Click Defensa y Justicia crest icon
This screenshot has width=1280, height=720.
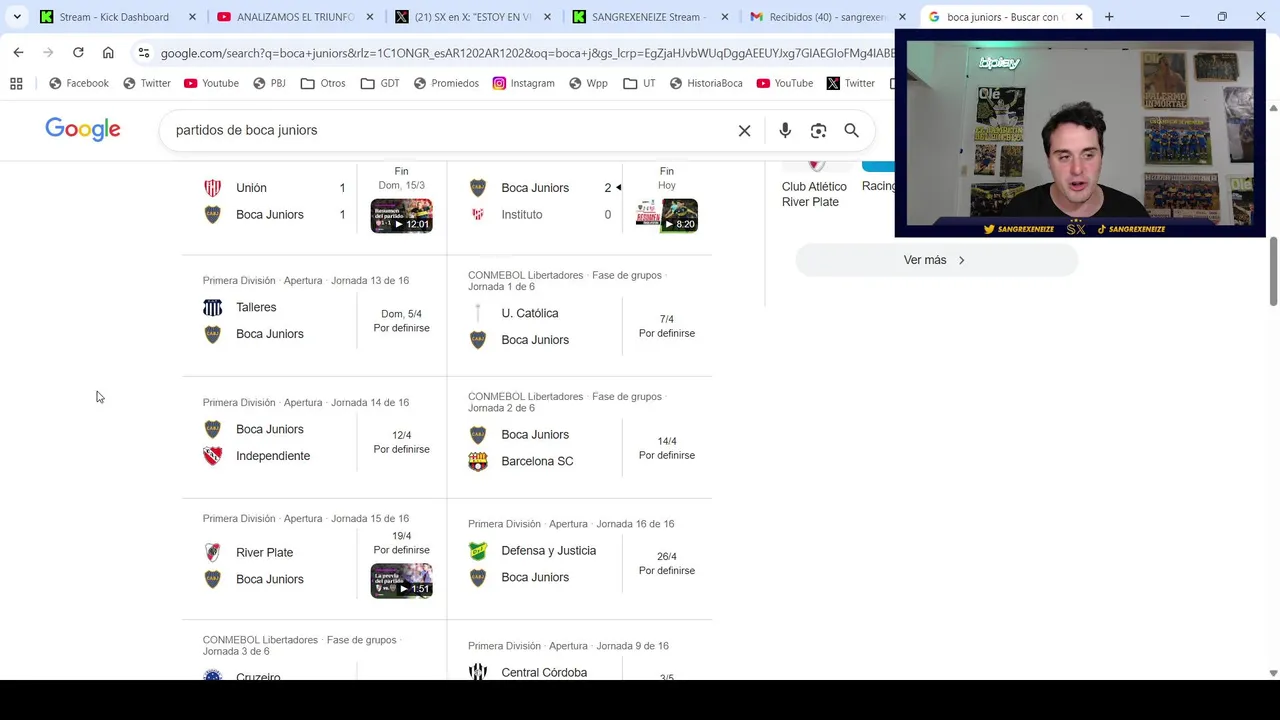pyautogui.click(x=478, y=551)
